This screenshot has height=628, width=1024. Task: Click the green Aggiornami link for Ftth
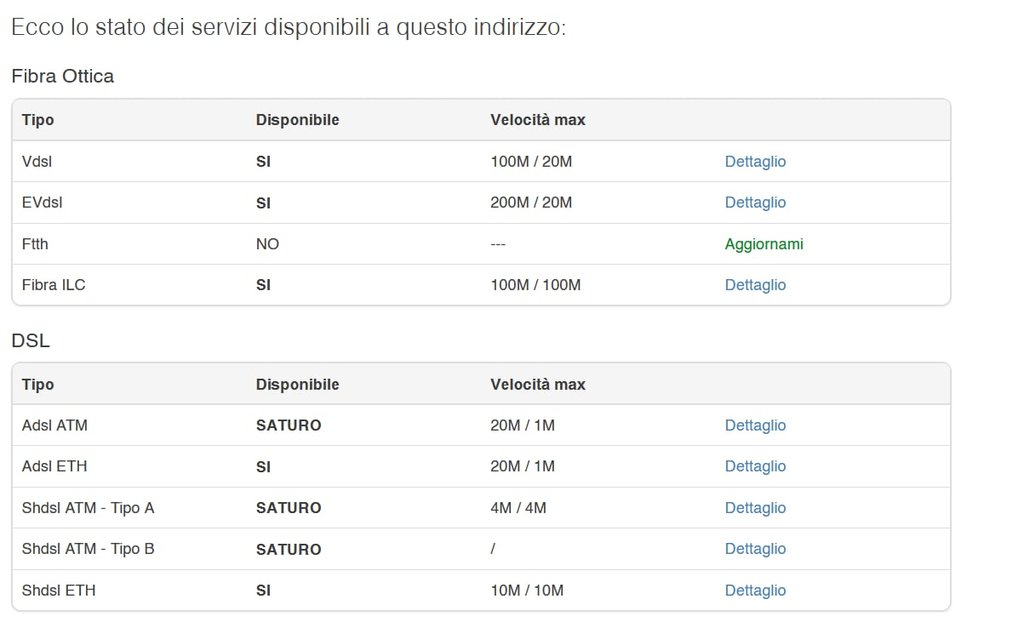pyautogui.click(x=764, y=244)
